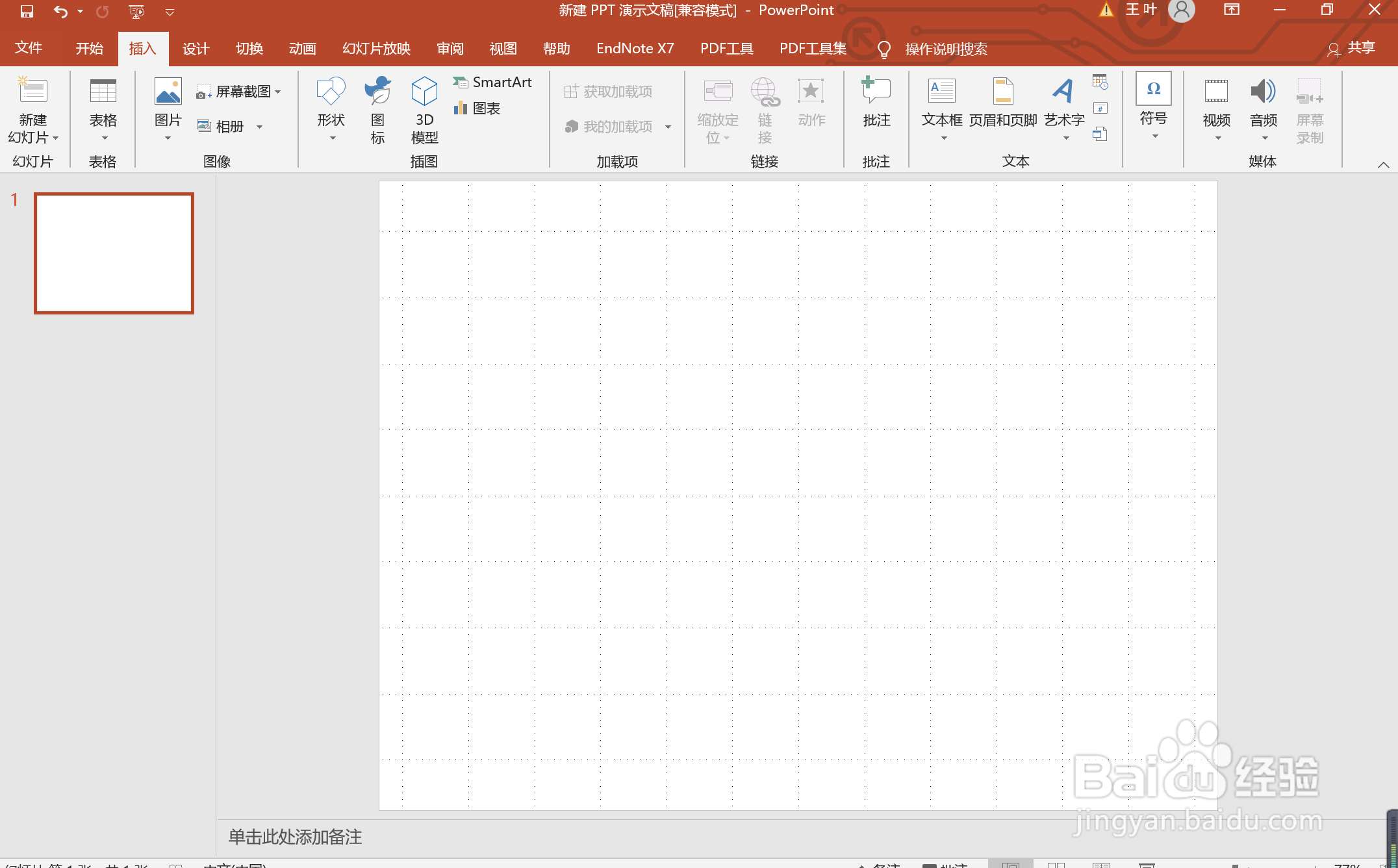Viewport: 1398px width, 868px height.
Task: Expand the 相册 (Photo Album) dropdown arrow
Action: (260, 127)
